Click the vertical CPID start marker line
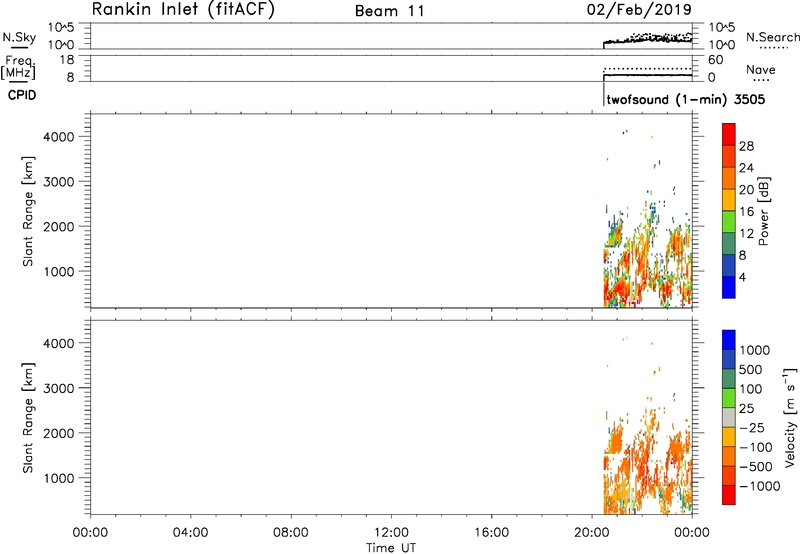Image resolution: width=800 pixels, height=554 pixels. [604, 94]
